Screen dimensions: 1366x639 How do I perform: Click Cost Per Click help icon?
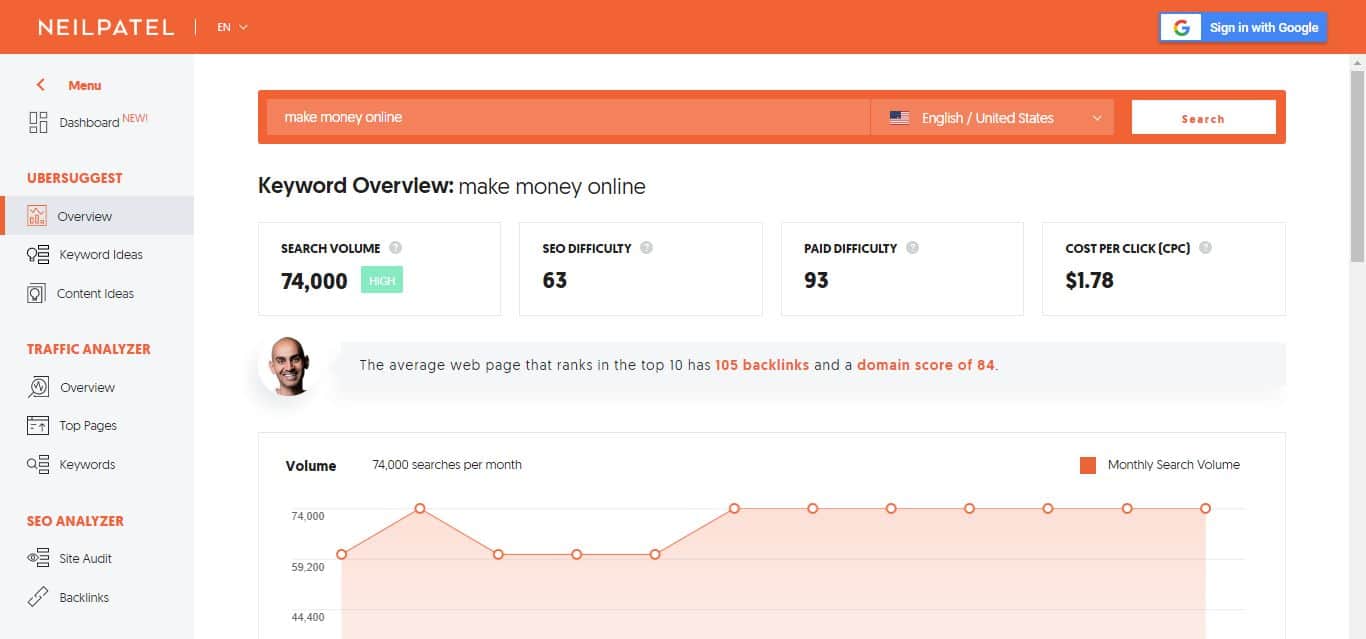(x=1205, y=248)
